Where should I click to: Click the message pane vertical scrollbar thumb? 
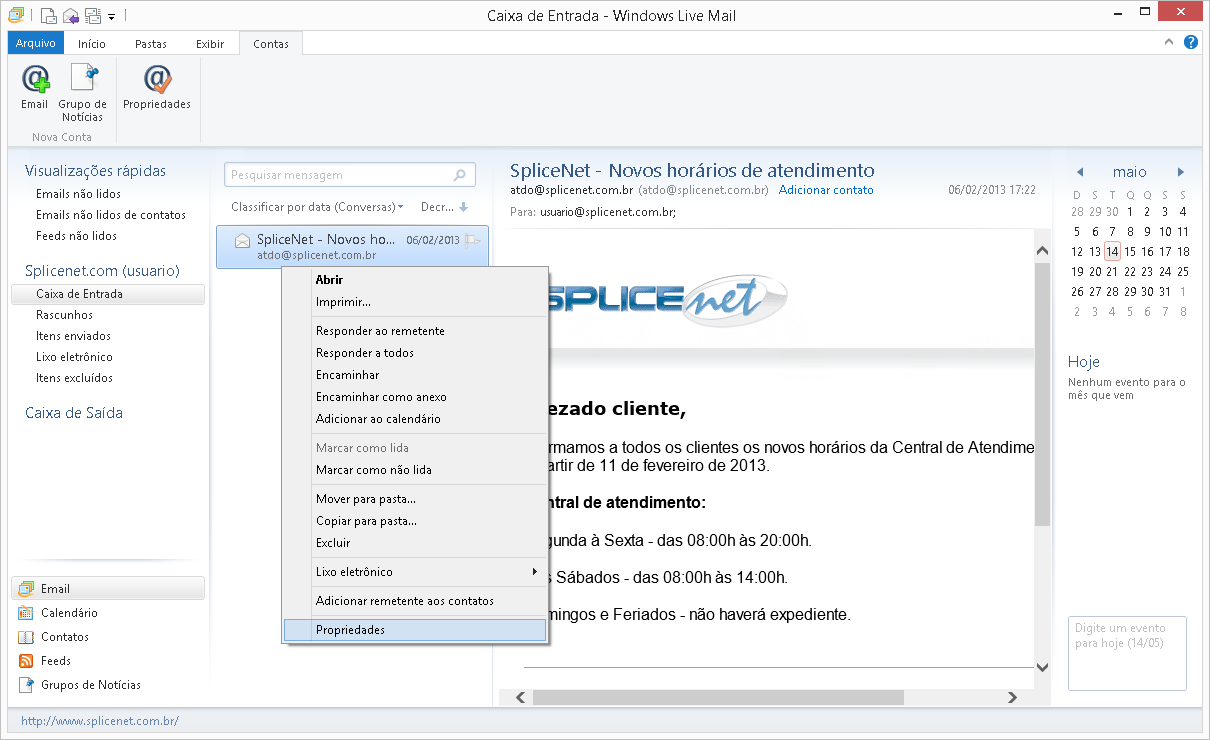pos(1042,393)
